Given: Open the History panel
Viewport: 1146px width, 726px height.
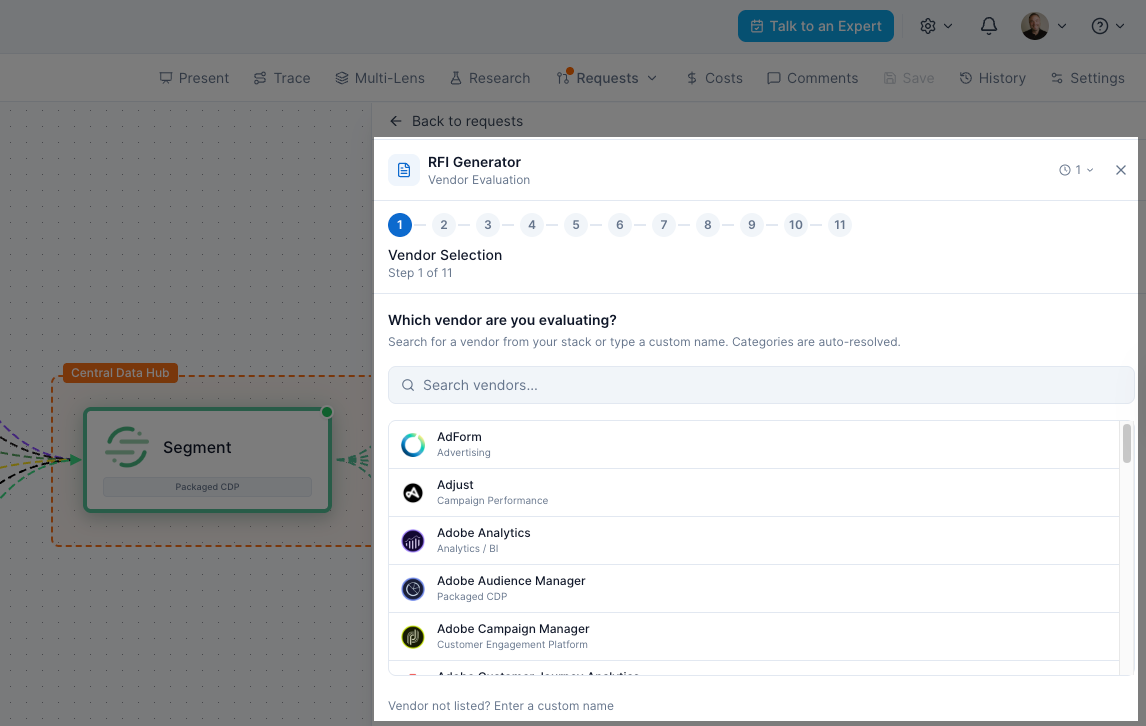Looking at the screenshot, I should pyautogui.click(x=992, y=78).
